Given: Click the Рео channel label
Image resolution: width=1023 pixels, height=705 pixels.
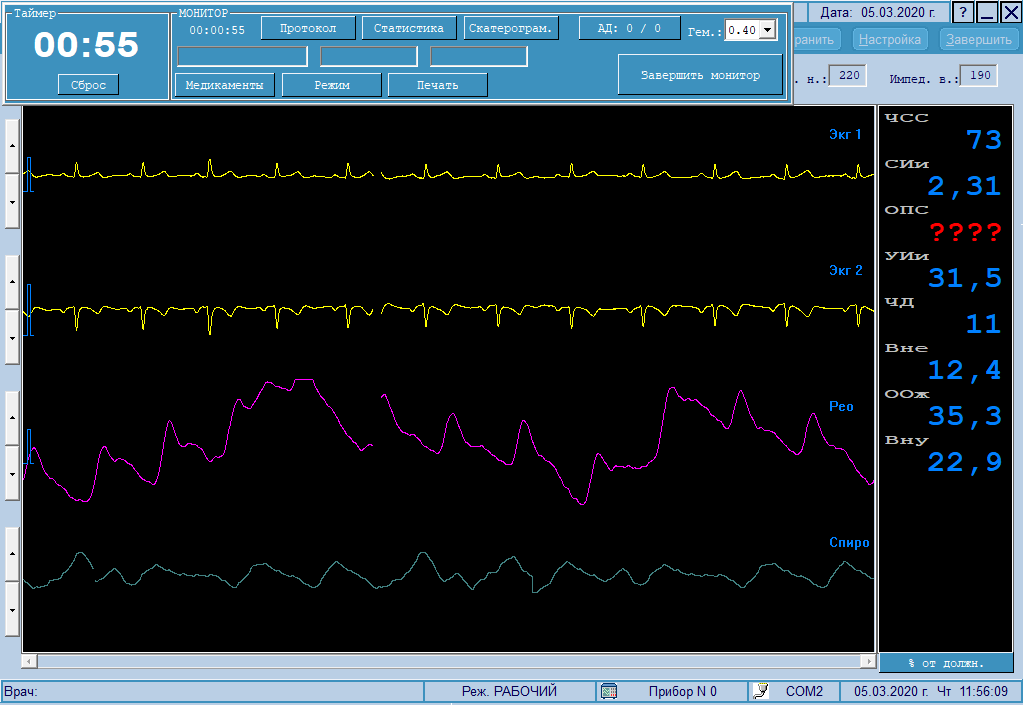Looking at the screenshot, I should point(841,406).
